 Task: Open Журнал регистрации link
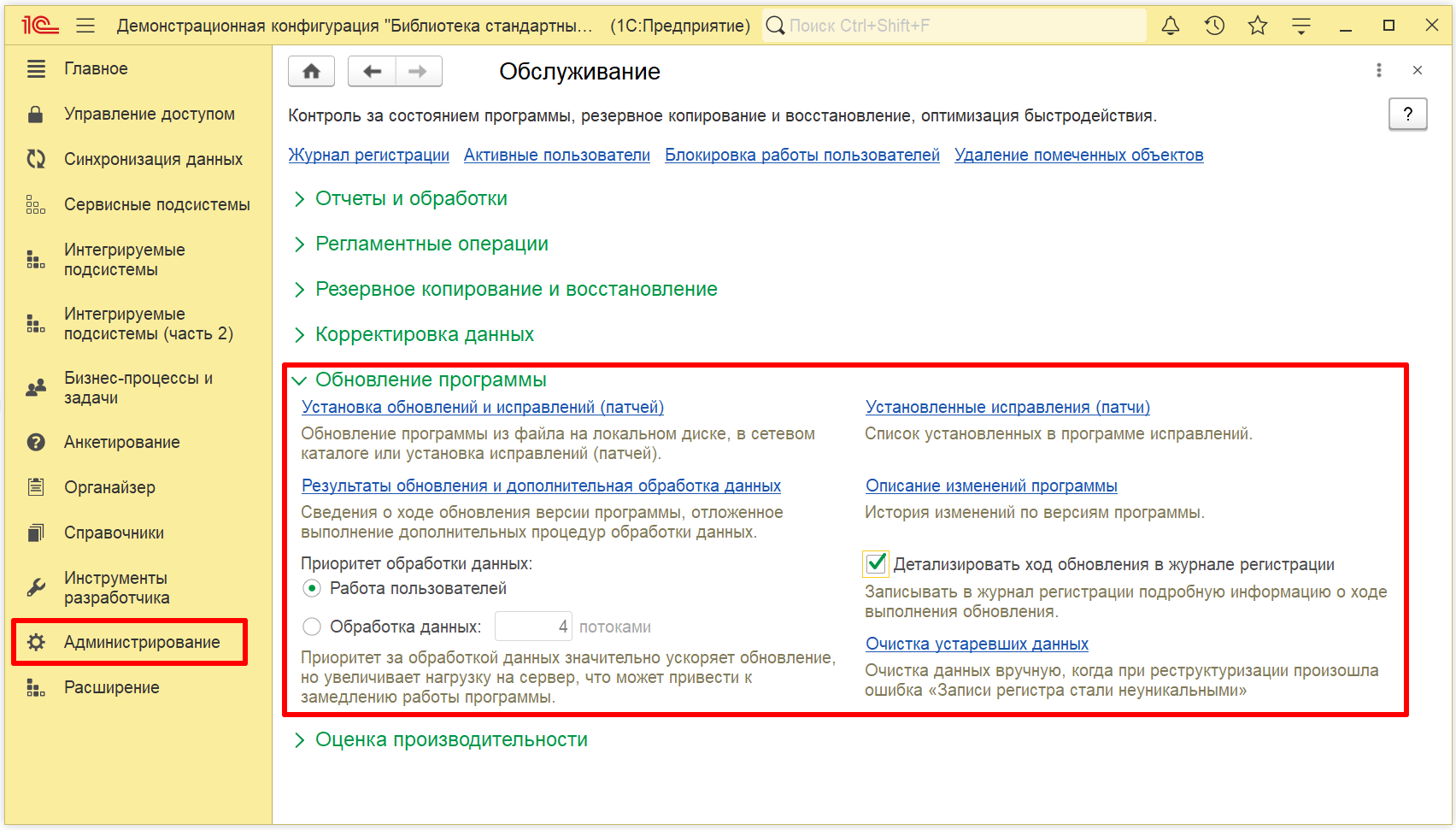368,155
